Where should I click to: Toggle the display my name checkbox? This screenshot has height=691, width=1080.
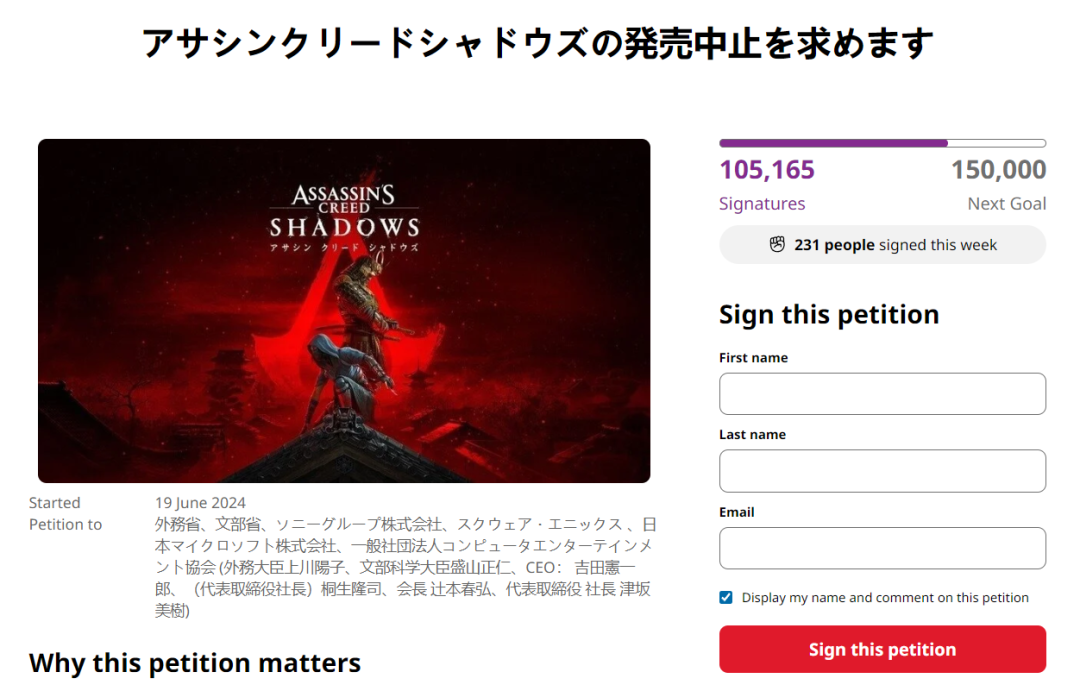point(726,598)
